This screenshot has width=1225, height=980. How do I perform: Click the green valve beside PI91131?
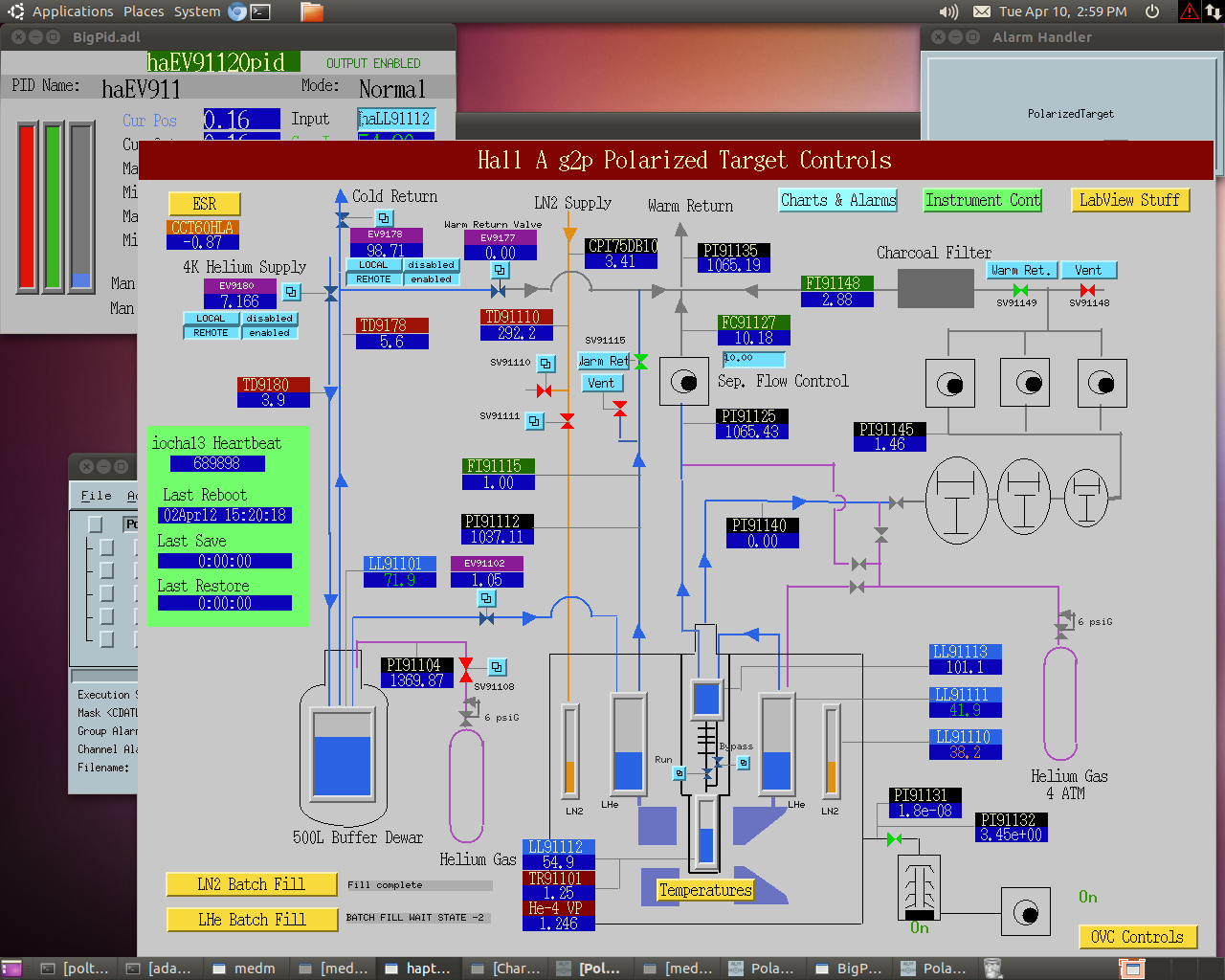tap(894, 839)
